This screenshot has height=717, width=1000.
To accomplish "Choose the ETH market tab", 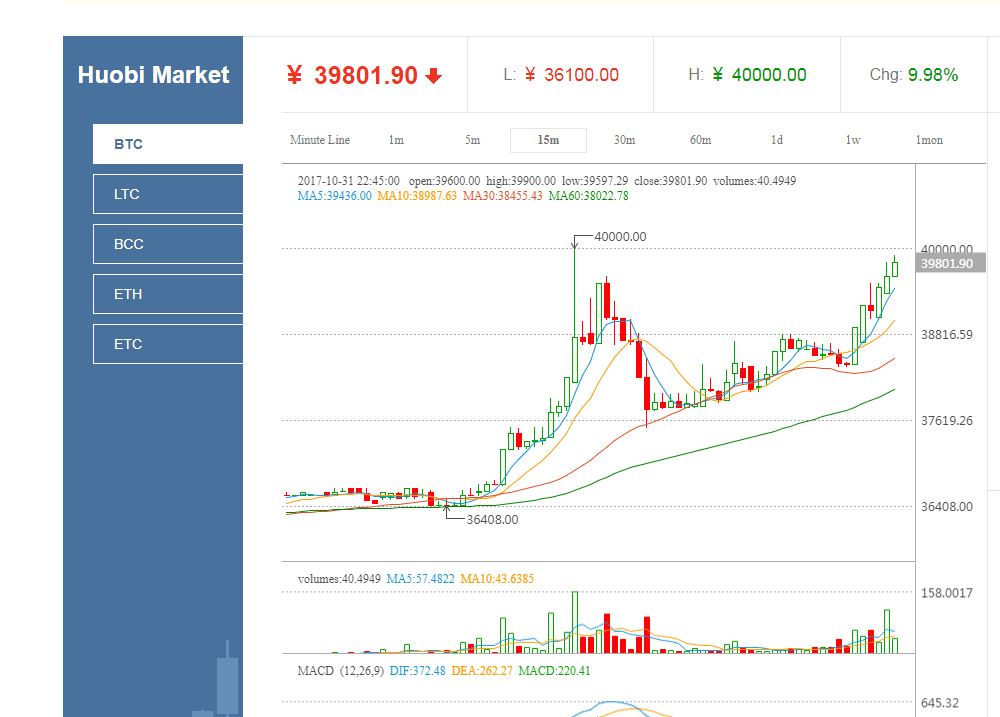I will click(168, 294).
